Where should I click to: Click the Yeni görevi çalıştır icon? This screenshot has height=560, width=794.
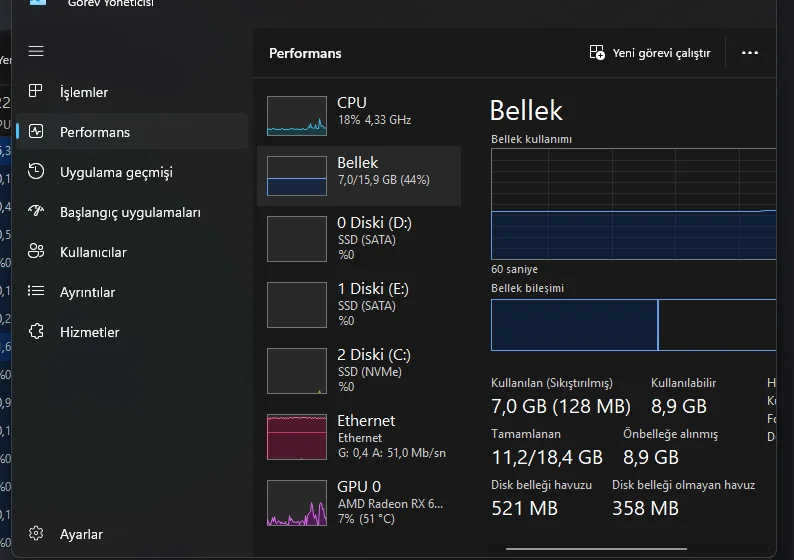[x=597, y=53]
